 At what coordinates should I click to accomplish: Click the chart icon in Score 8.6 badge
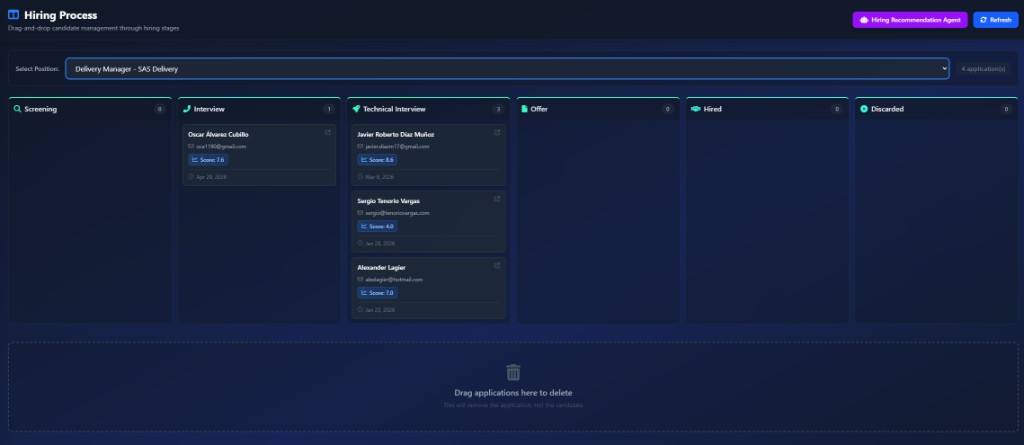364,159
